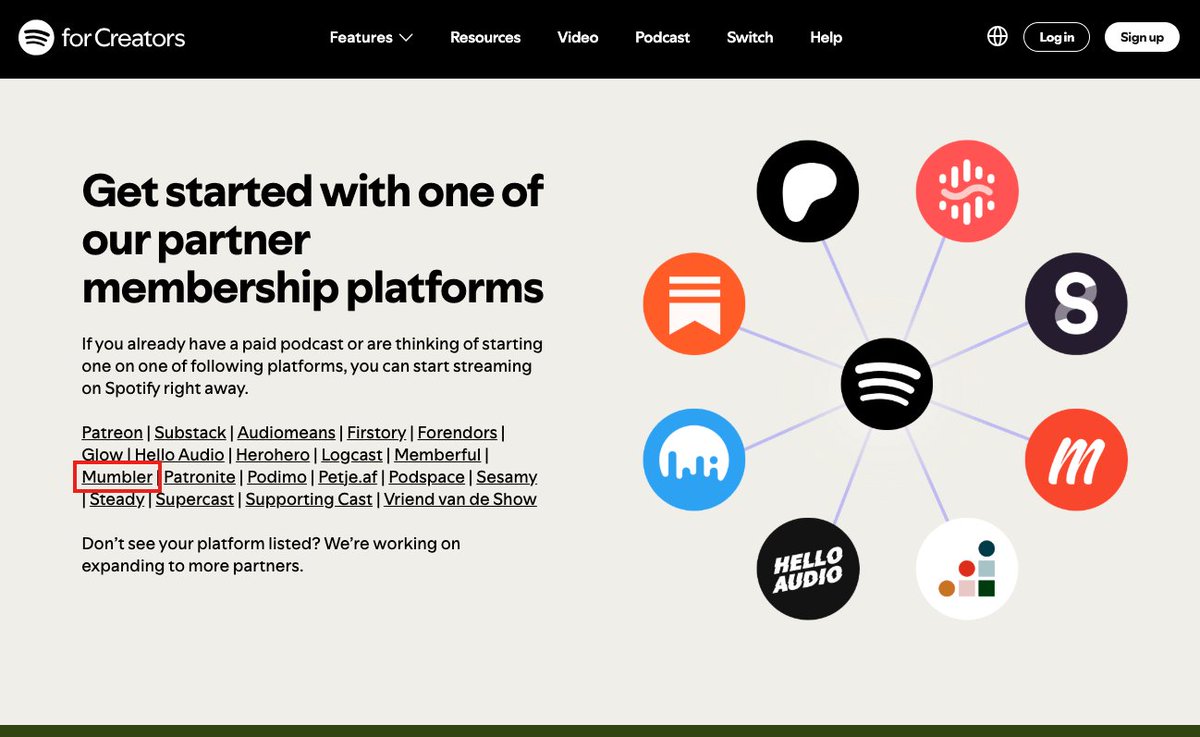Click the 'If you already have a paid podcast' paragraph
Screen dimensions: 1200x737
point(312,366)
